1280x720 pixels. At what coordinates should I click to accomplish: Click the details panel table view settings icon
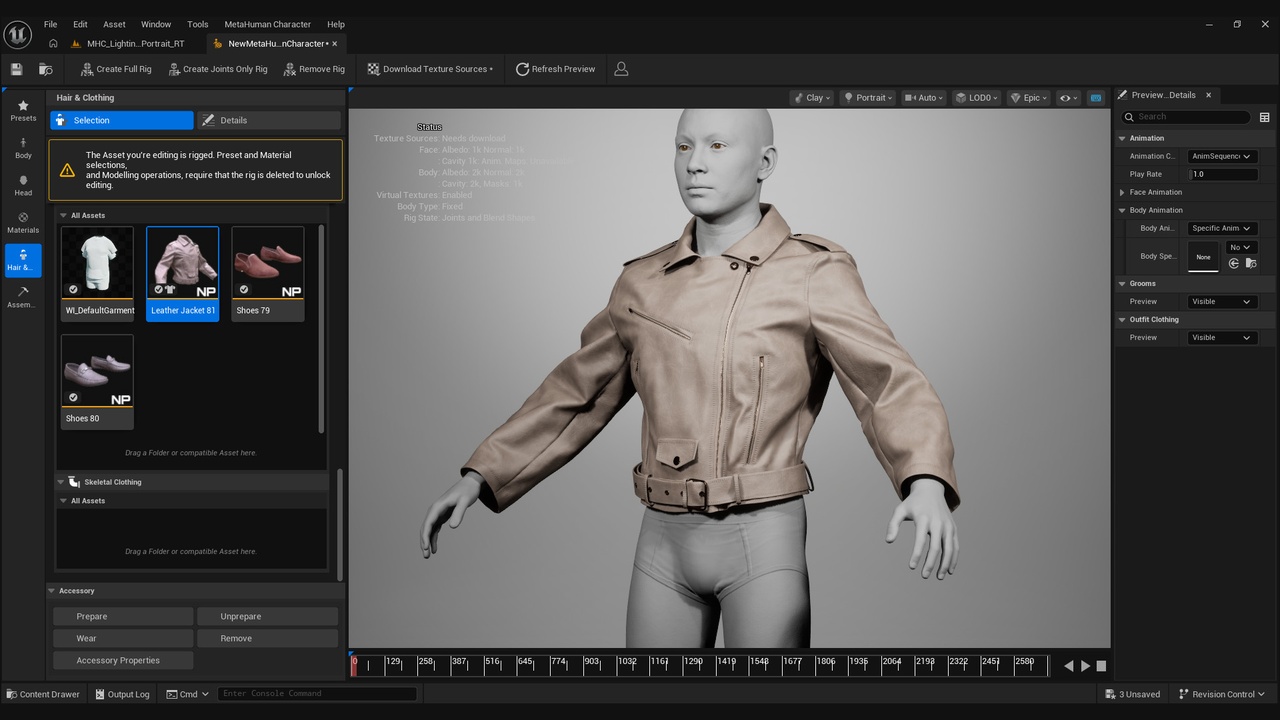tap(1265, 117)
